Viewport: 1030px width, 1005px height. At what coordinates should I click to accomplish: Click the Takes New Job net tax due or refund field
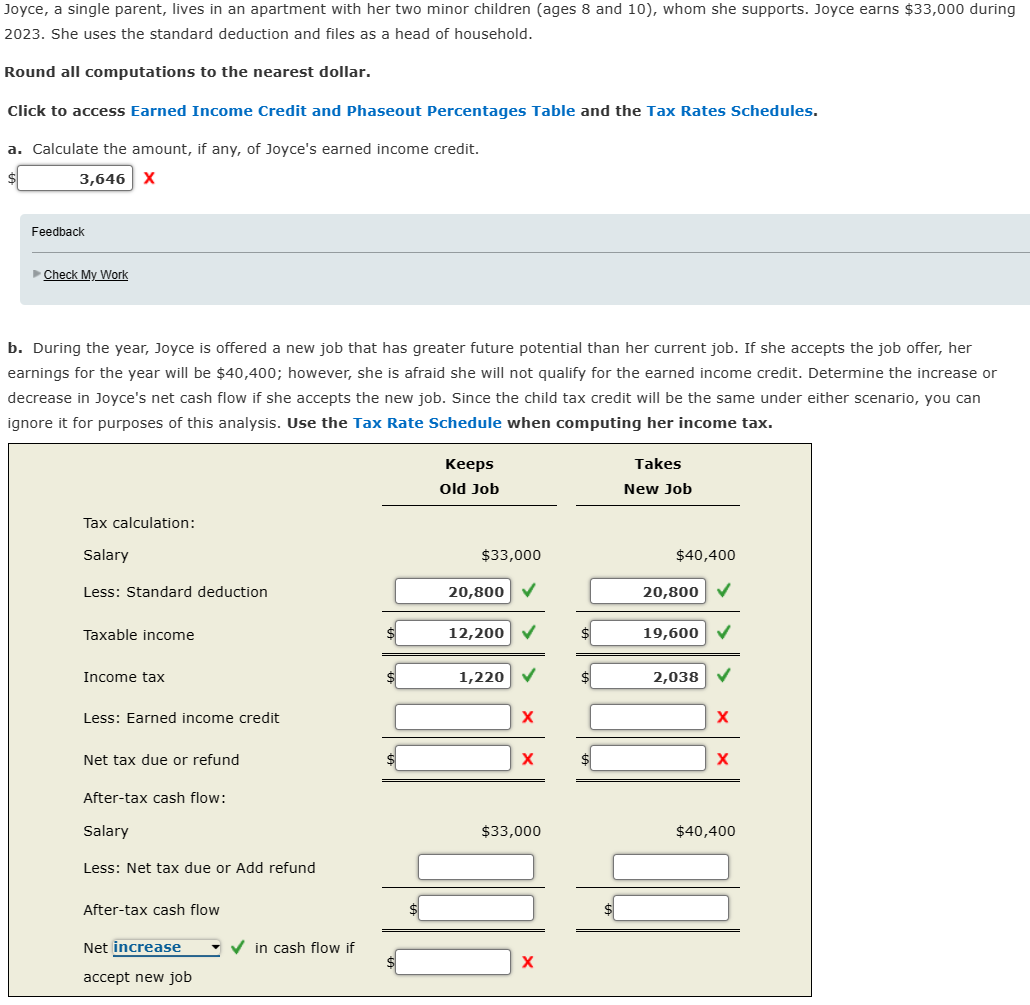(648, 758)
